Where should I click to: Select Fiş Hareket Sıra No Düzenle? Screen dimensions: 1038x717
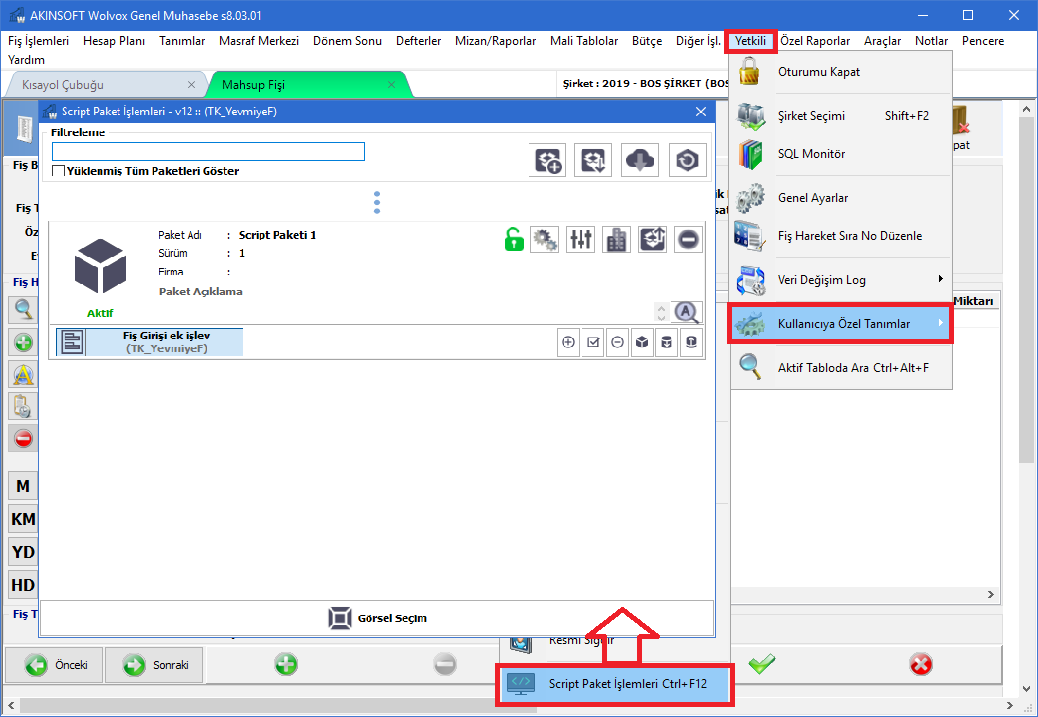(841, 236)
